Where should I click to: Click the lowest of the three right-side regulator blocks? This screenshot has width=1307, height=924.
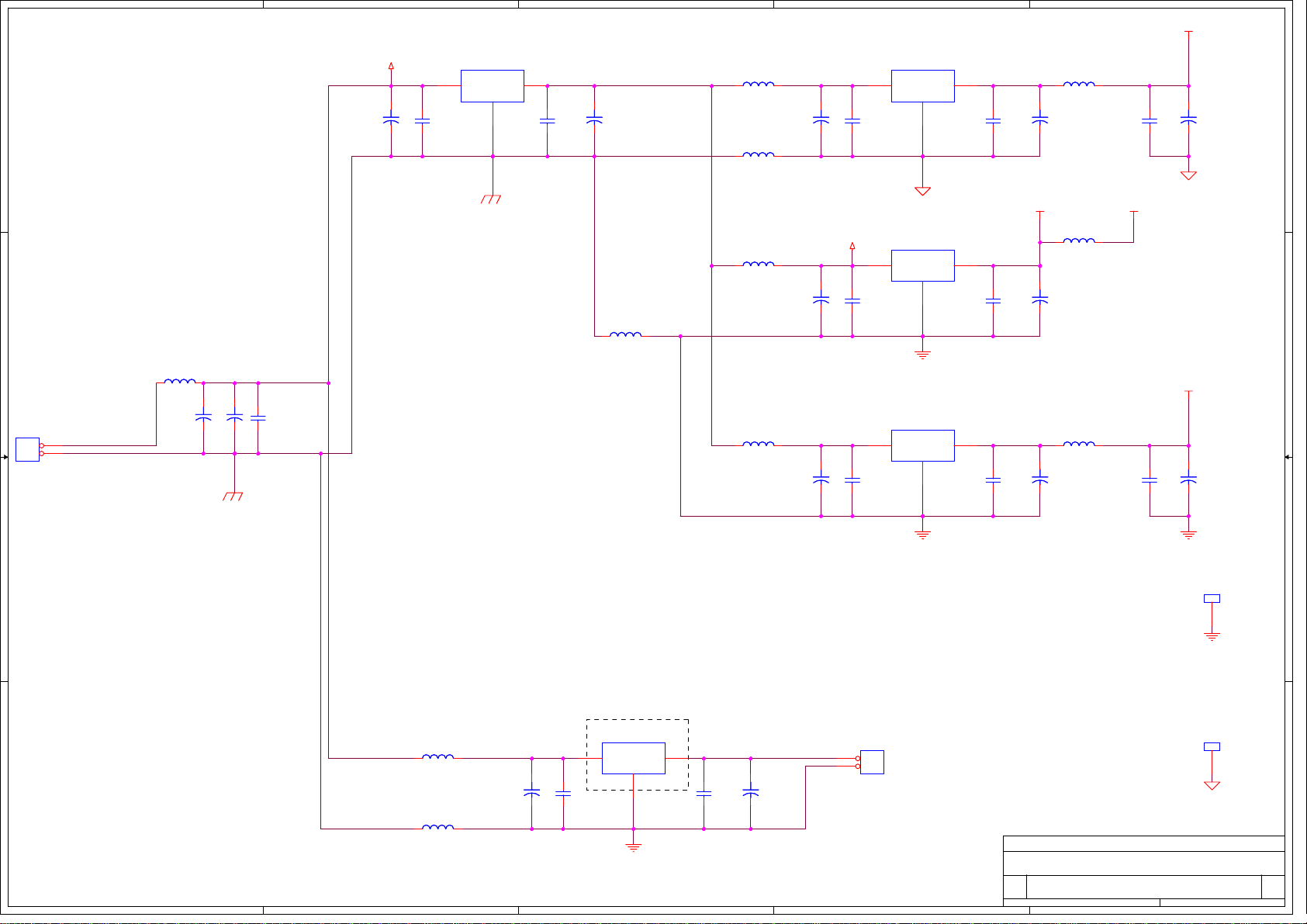923,445
